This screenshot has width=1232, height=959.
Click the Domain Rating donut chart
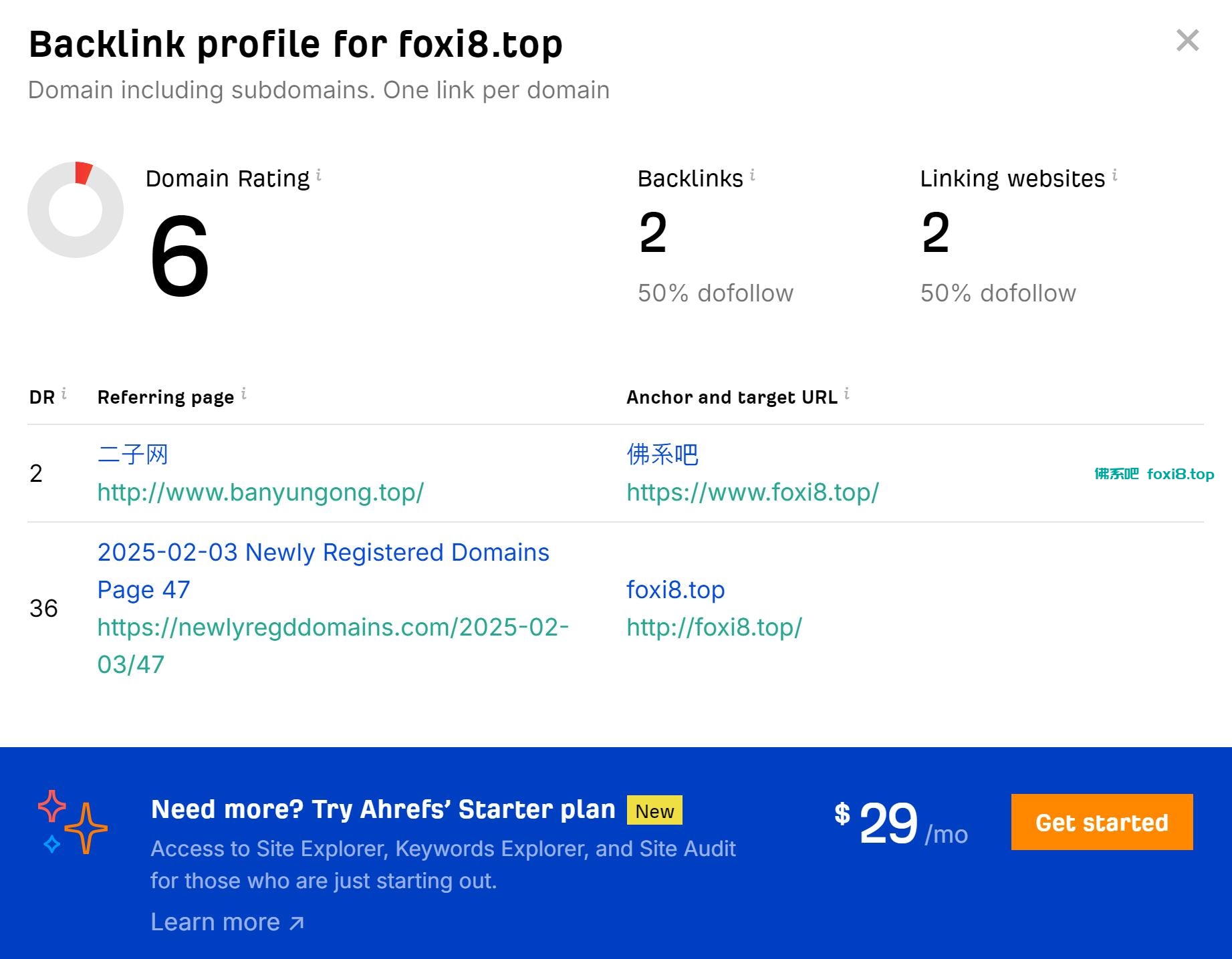[76, 210]
